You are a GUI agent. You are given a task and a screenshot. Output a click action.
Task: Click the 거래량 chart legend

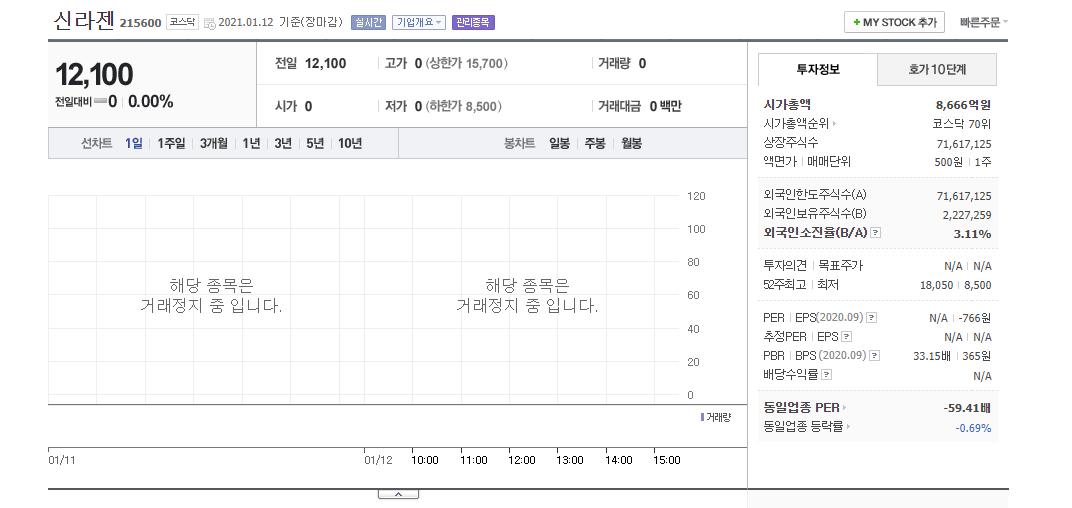(716, 417)
